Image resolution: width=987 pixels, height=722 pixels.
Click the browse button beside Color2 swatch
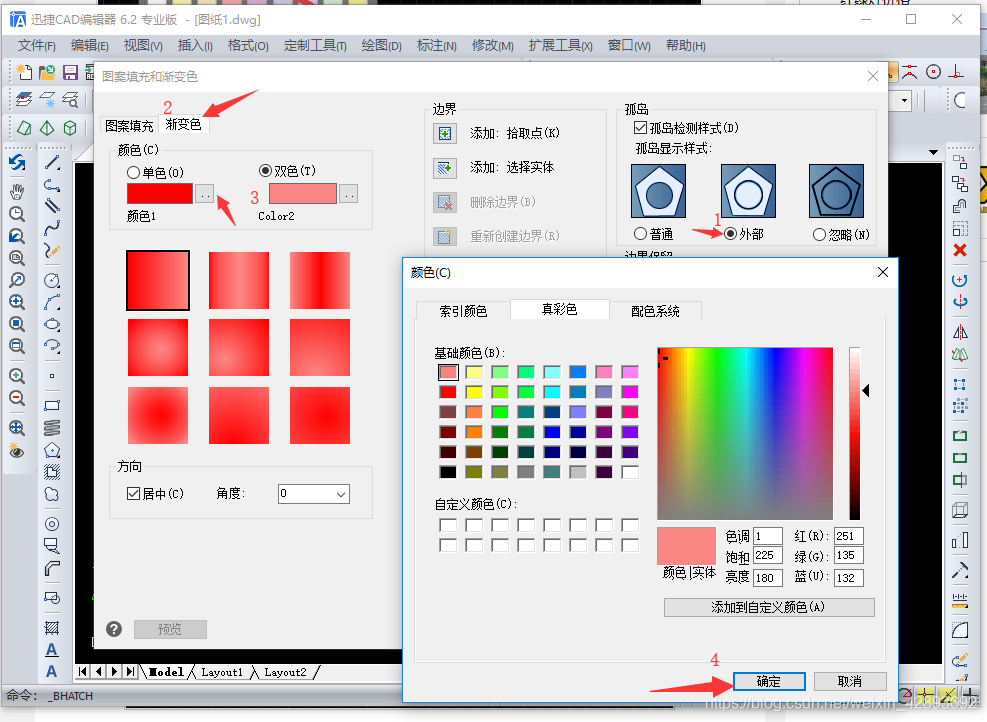click(x=348, y=194)
